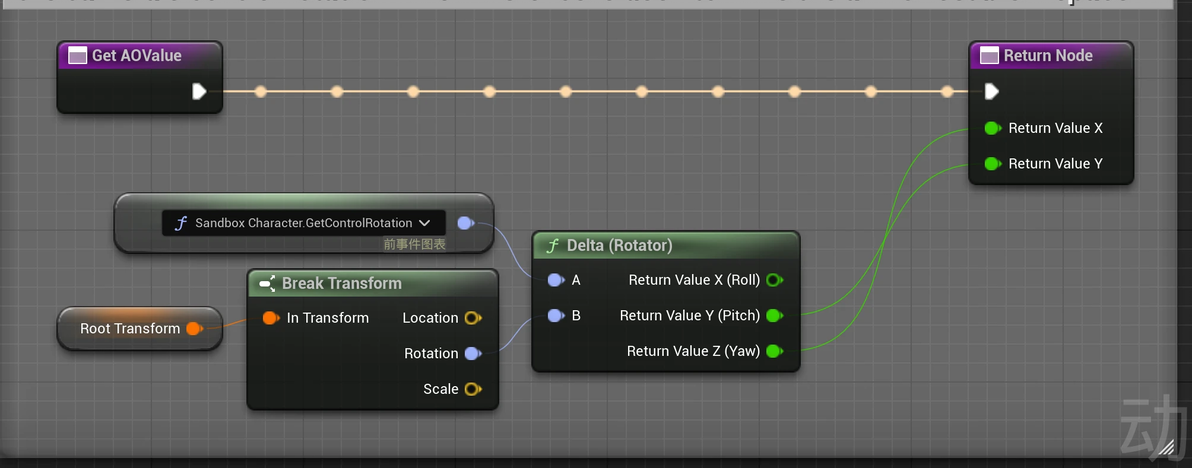Click the Return Value Y green pin

tap(991, 164)
